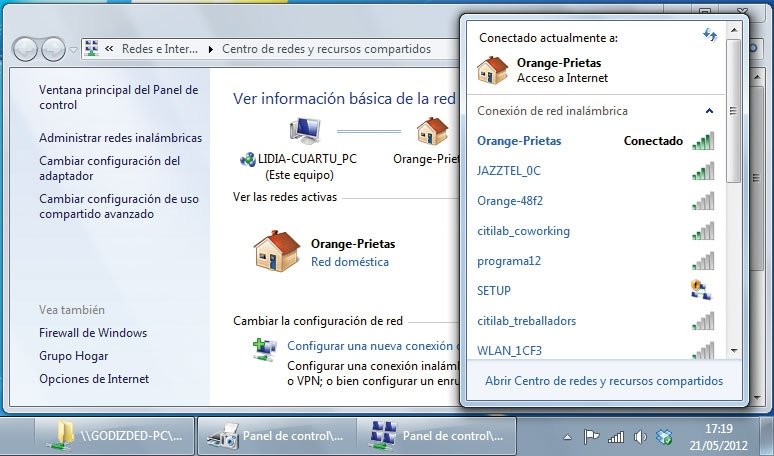
Task: Select the SETUP network
Action: pyautogui.click(x=595, y=291)
